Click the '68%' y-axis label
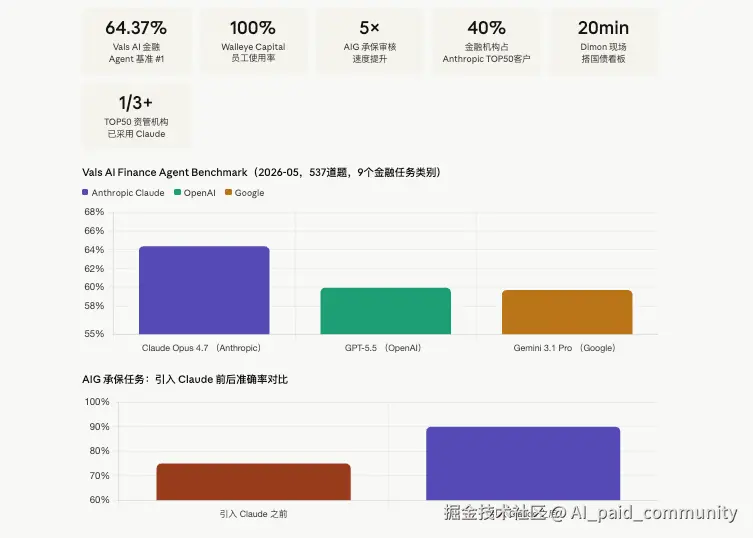This screenshot has width=753, height=538. (x=94, y=212)
